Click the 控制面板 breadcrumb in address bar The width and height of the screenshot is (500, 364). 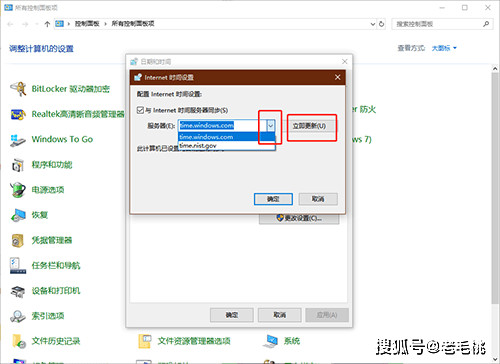(87, 24)
